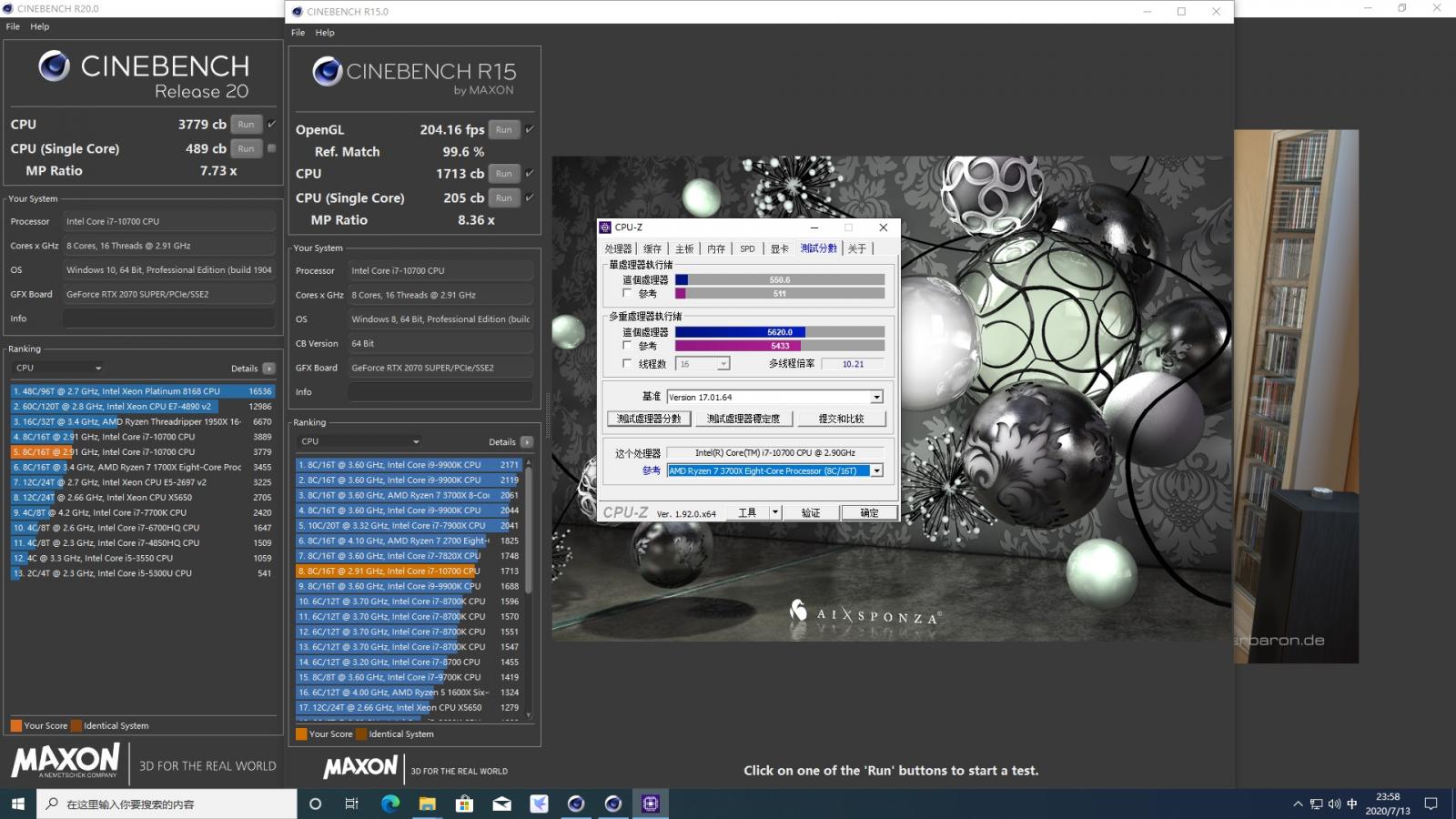Click 确定 button in CPU-Z
This screenshot has height=819, width=1456.
(869, 512)
